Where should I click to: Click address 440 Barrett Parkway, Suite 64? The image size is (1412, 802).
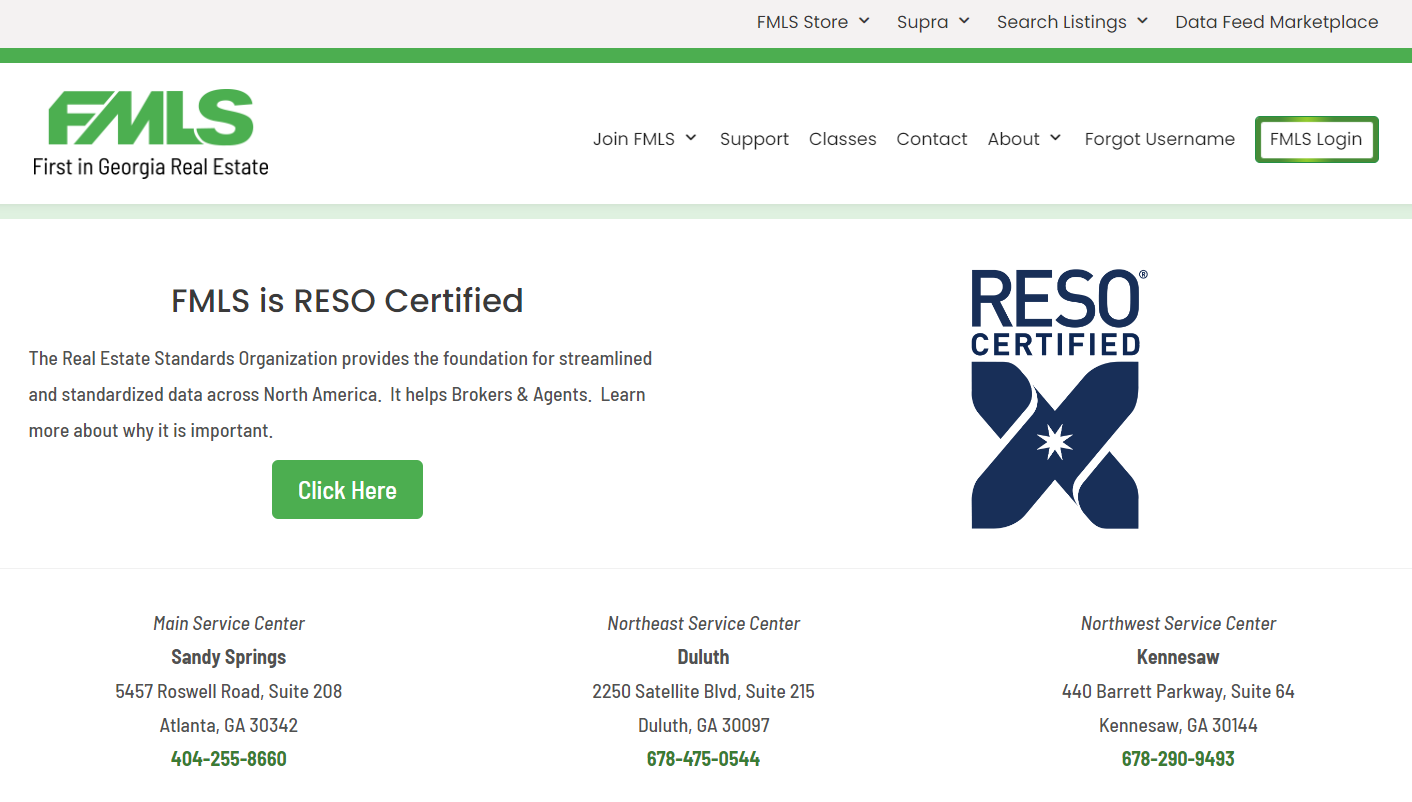(x=1178, y=691)
